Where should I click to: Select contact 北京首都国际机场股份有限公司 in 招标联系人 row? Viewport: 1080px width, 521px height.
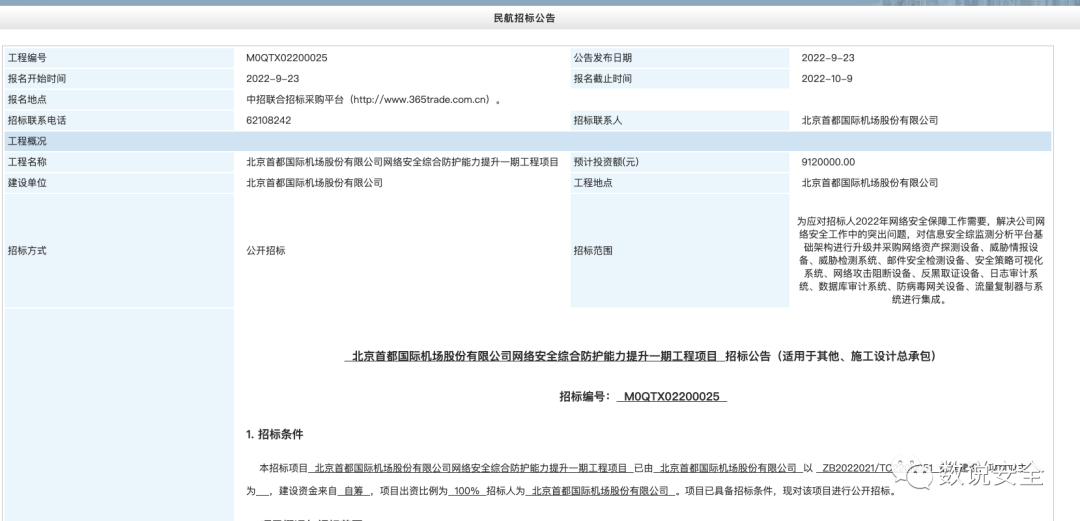coord(869,120)
